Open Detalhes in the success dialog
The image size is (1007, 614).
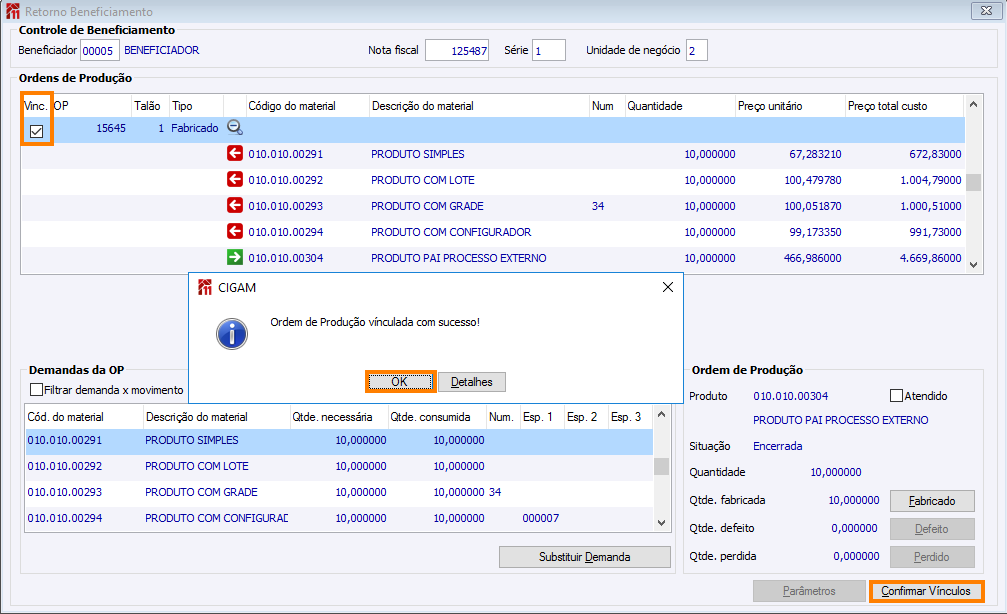point(472,382)
